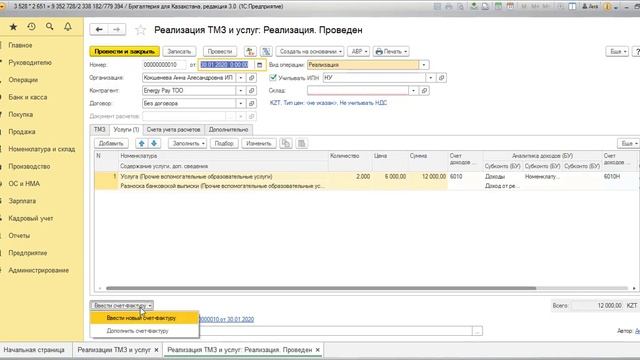Image resolution: width=640 pixels, height=360 pixels.
Task: Expand НУ dropdown arrow
Action: (x=431, y=78)
